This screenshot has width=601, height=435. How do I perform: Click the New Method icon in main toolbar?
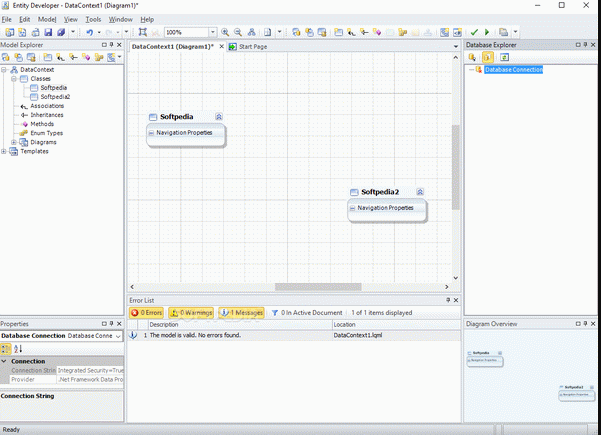[x=377, y=33]
